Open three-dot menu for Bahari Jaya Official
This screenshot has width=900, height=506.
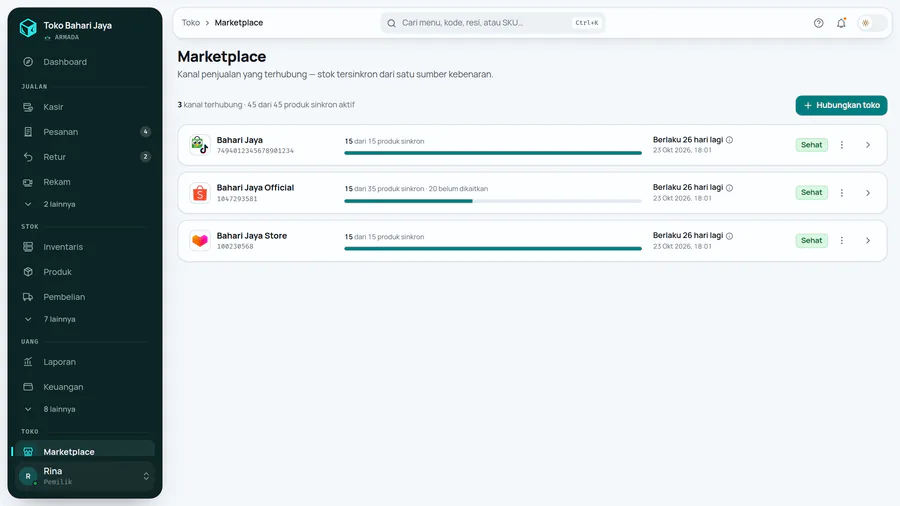pos(841,193)
